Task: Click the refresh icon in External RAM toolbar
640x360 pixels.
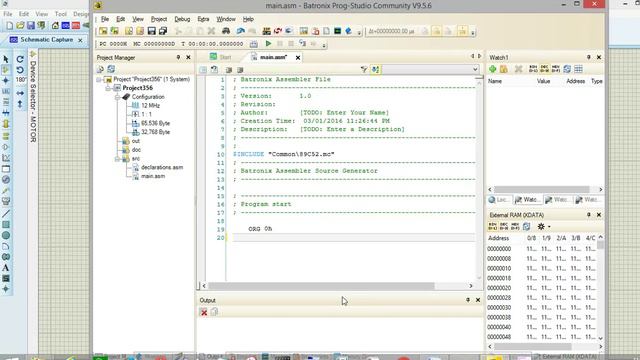Action: point(527,226)
